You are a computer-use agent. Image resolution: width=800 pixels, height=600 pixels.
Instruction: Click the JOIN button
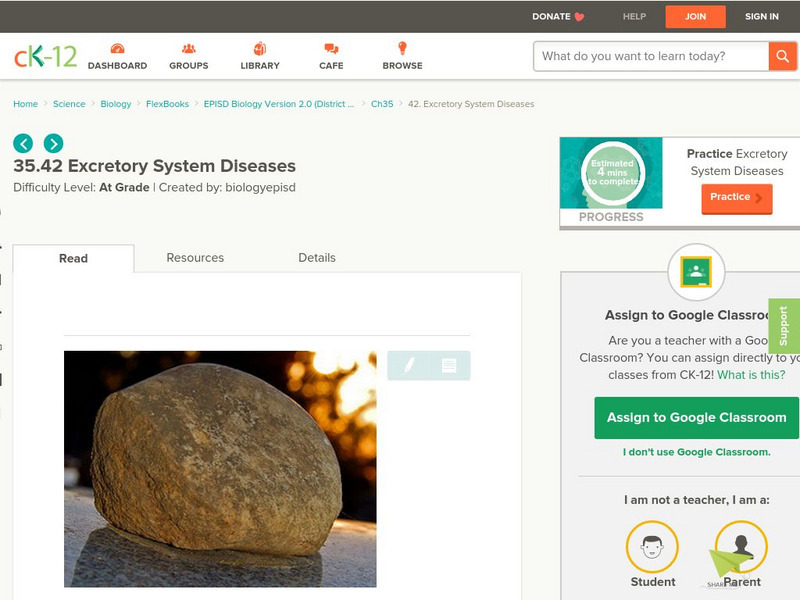[x=695, y=17]
